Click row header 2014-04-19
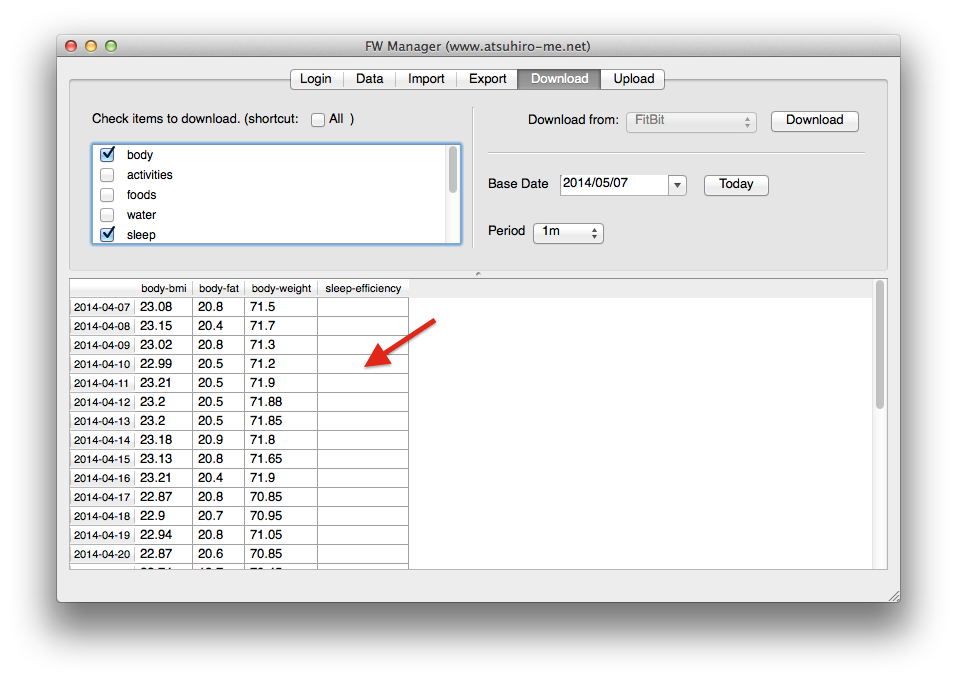This screenshot has width=957, height=681. [x=102, y=535]
